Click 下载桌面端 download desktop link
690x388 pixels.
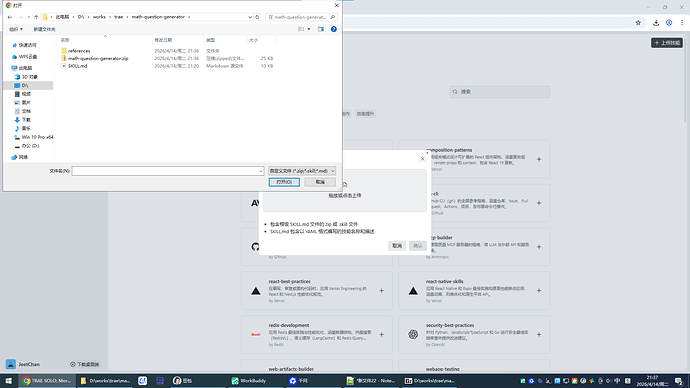[84, 364]
